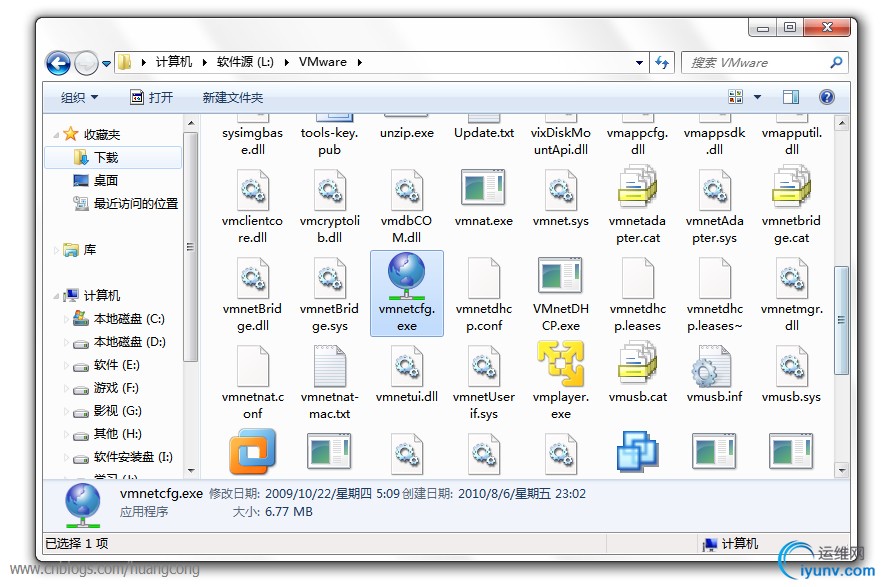
Task: Click the Forward navigation button
Action: point(86,63)
